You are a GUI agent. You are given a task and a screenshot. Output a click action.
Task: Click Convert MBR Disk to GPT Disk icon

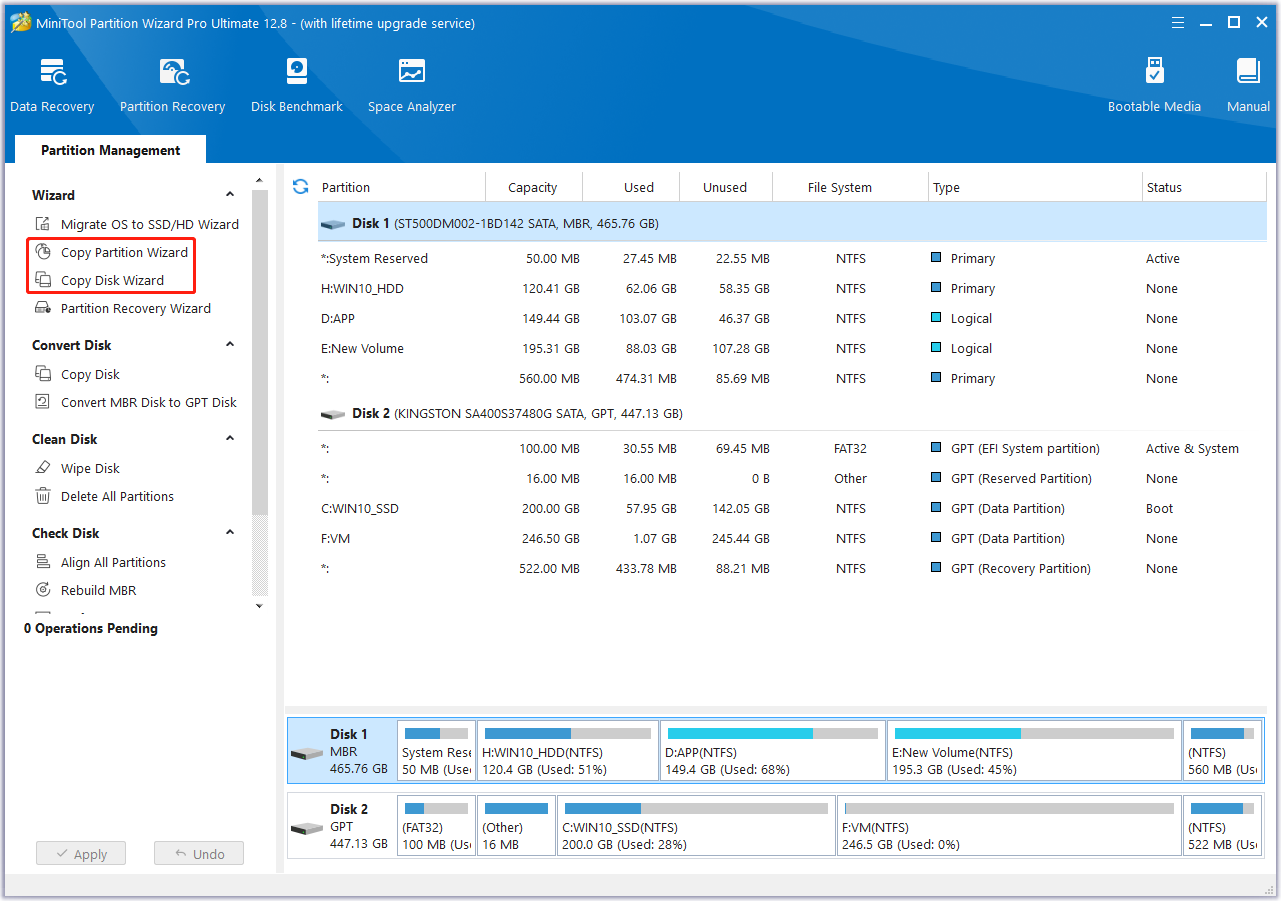click(x=43, y=402)
